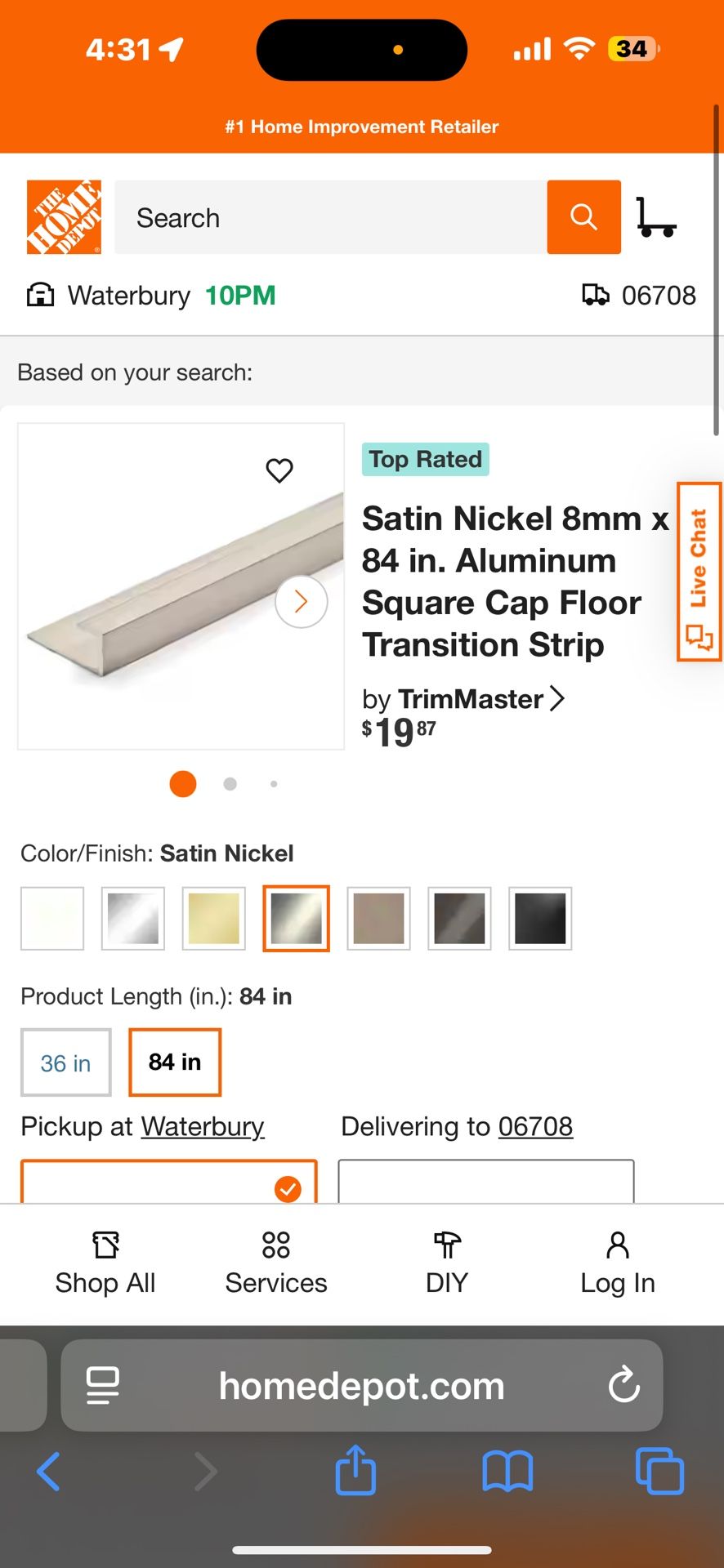Open Live Chat side tab
Viewport: 724px width, 1568px height.
pos(699,572)
